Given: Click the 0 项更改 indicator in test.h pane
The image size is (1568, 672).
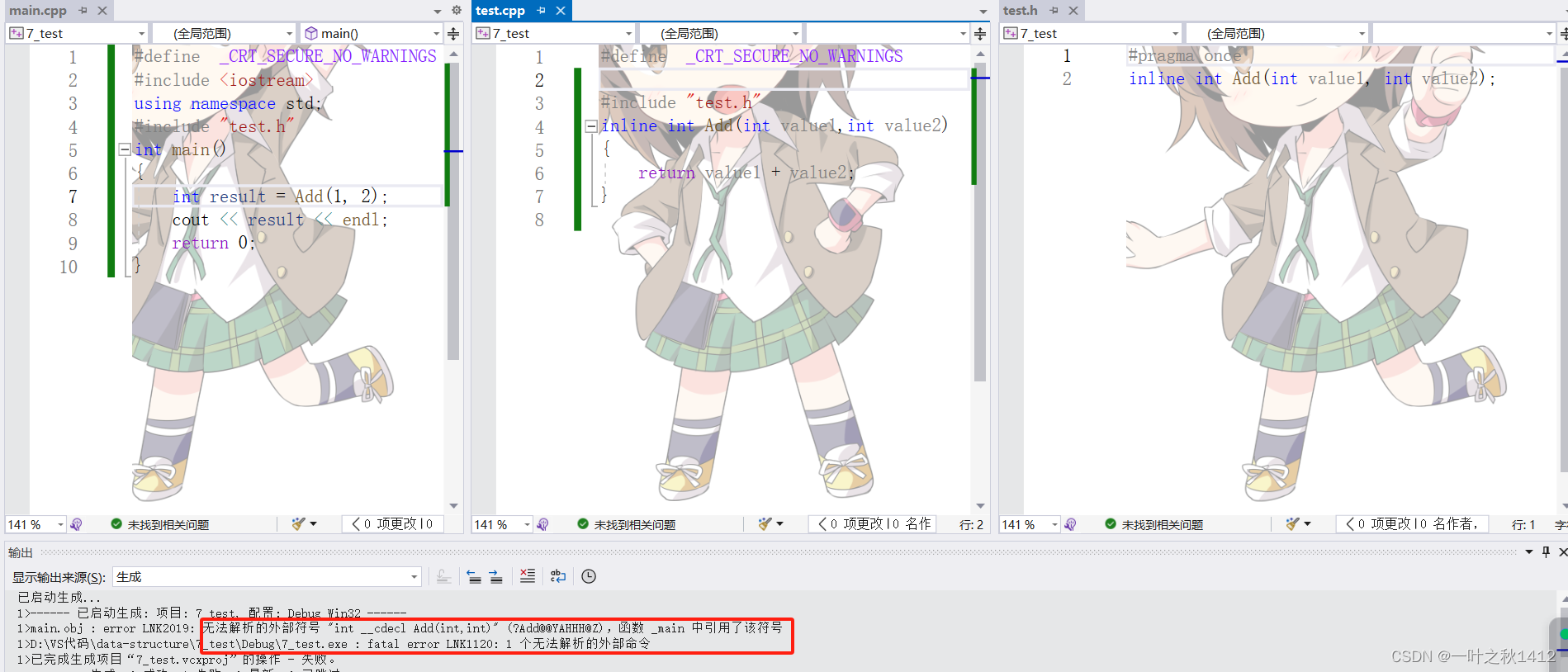Looking at the screenshot, I should click(1411, 524).
